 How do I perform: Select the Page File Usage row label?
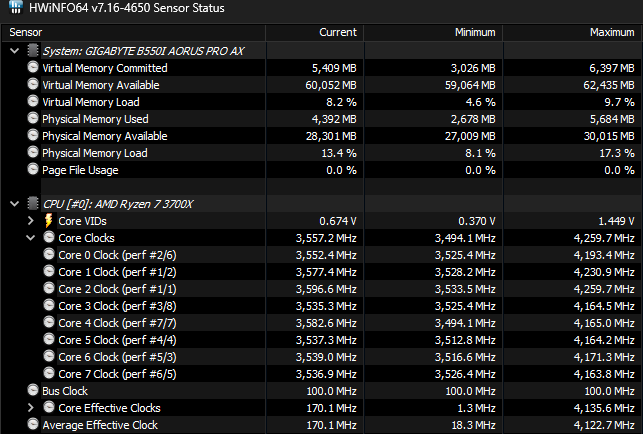pyautogui.click(x=80, y=170)
